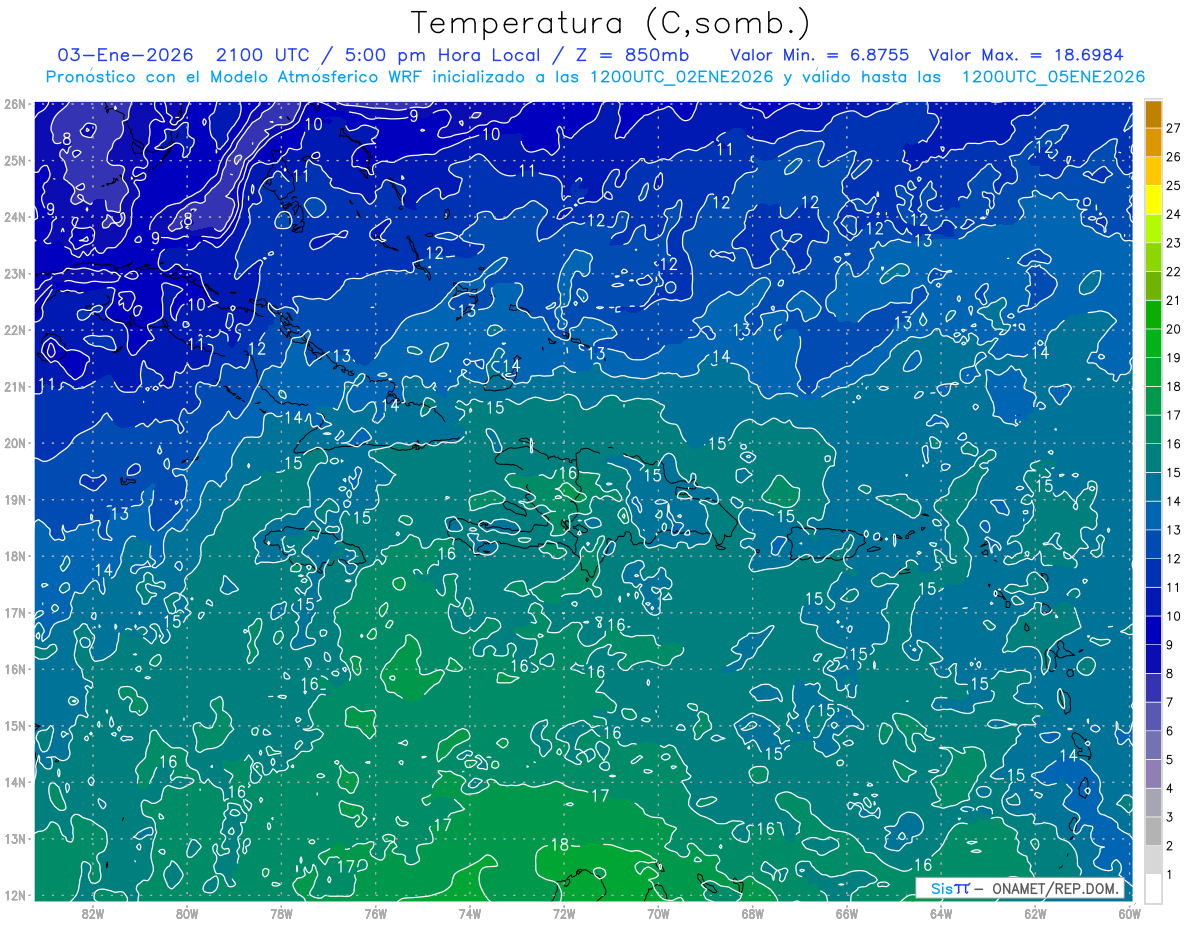The image size is (1200, 927).
Task: Click legend scale value '2'
Action: [x=1169, y=846]
